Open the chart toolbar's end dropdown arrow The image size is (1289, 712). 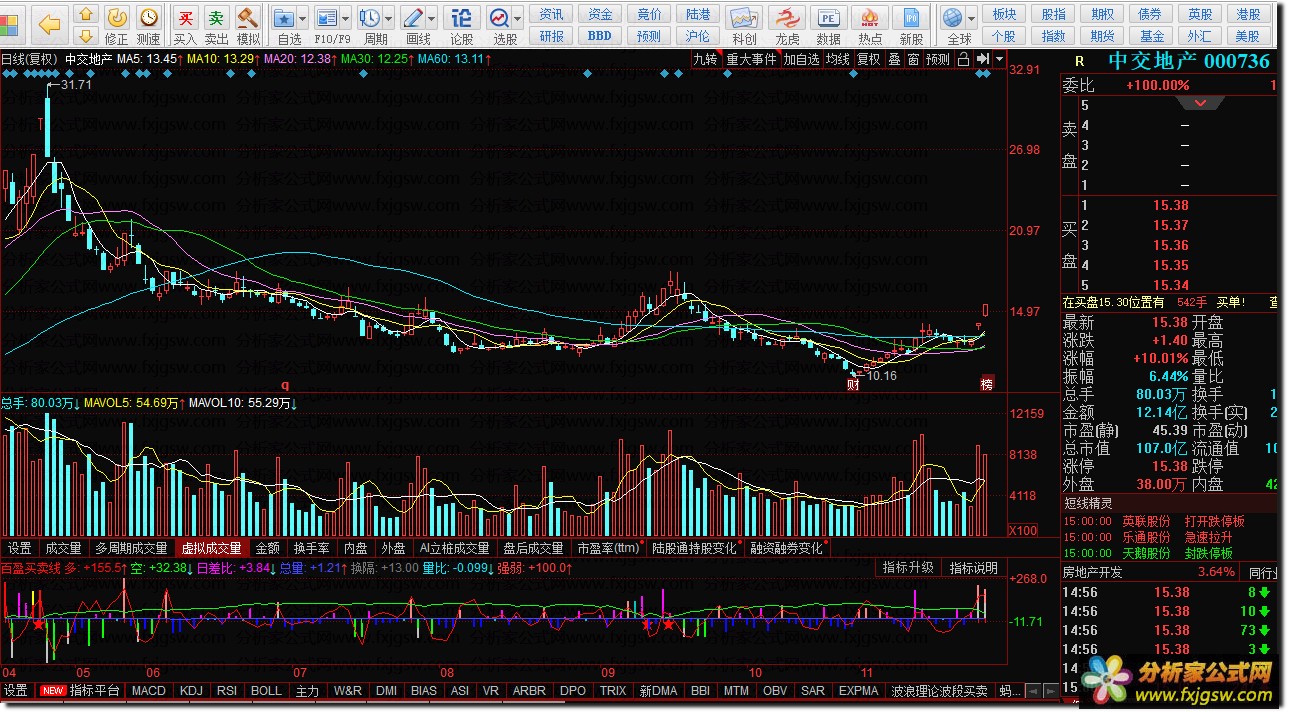tap(999, 60)
